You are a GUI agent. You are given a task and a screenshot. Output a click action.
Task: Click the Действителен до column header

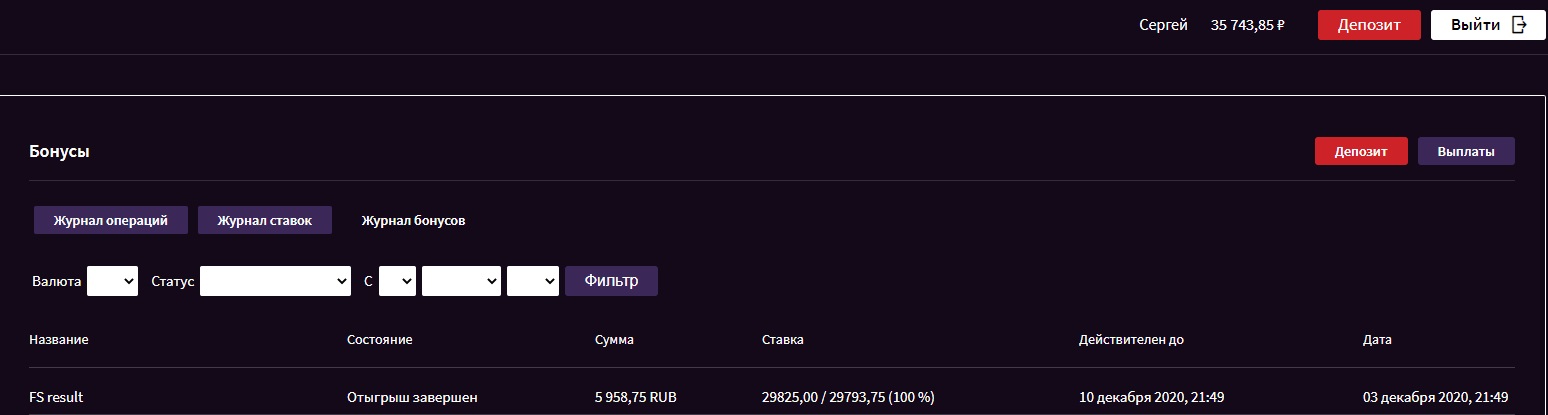point(1131,339)
